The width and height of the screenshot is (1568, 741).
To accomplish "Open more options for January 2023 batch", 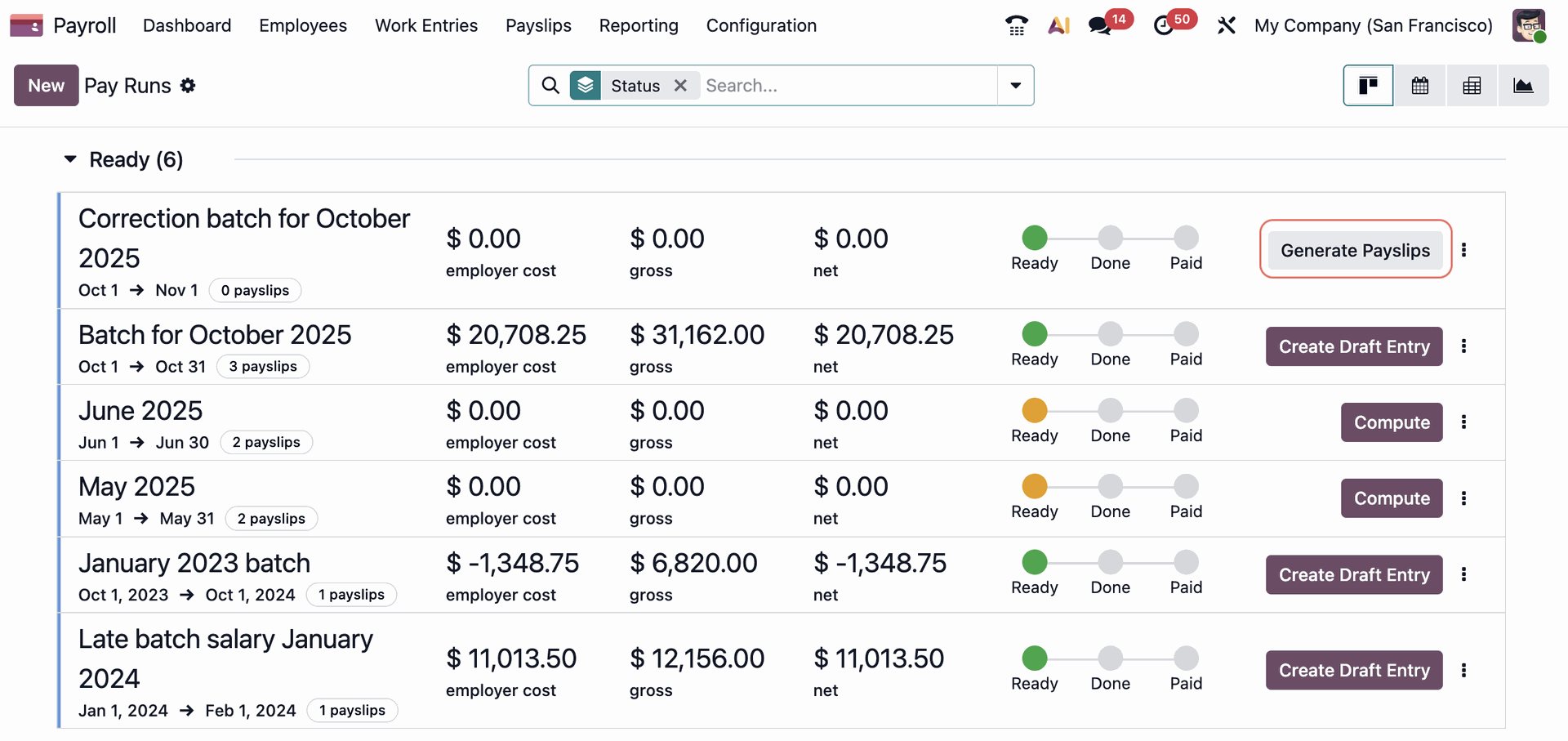I will click(x=1463, y=574).
